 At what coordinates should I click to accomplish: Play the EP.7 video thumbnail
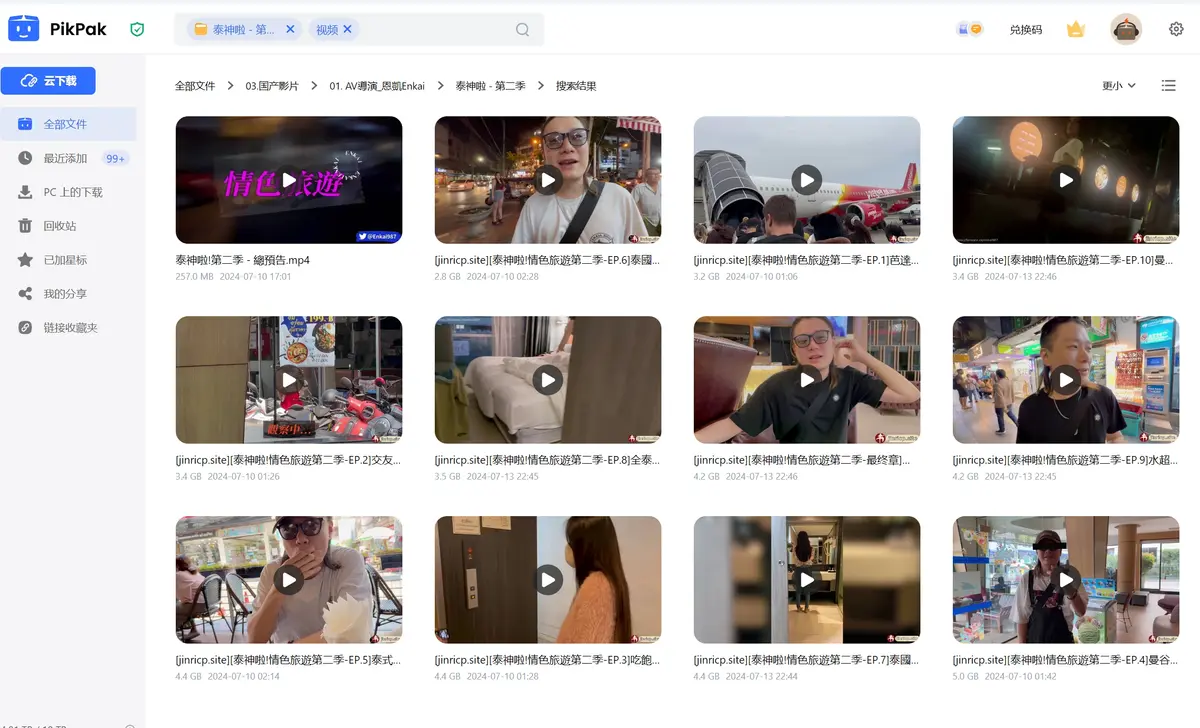[807, 580]
